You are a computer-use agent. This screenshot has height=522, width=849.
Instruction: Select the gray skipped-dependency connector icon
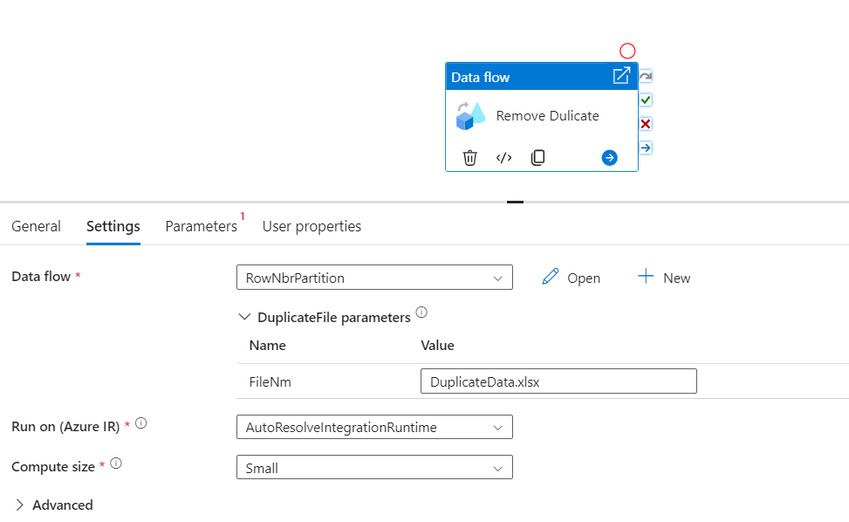click(645, 76)
